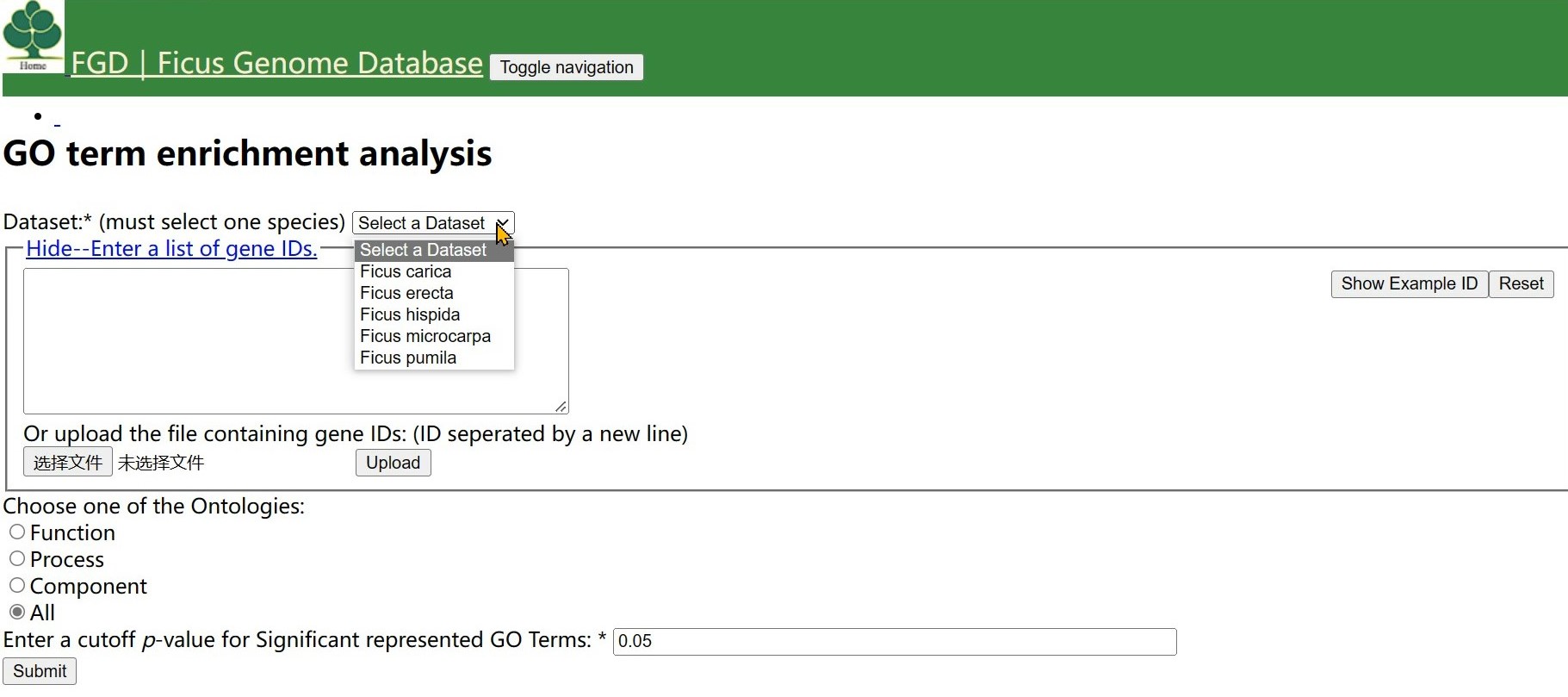Open the Select a Dataset dropdown

point(432,223)
